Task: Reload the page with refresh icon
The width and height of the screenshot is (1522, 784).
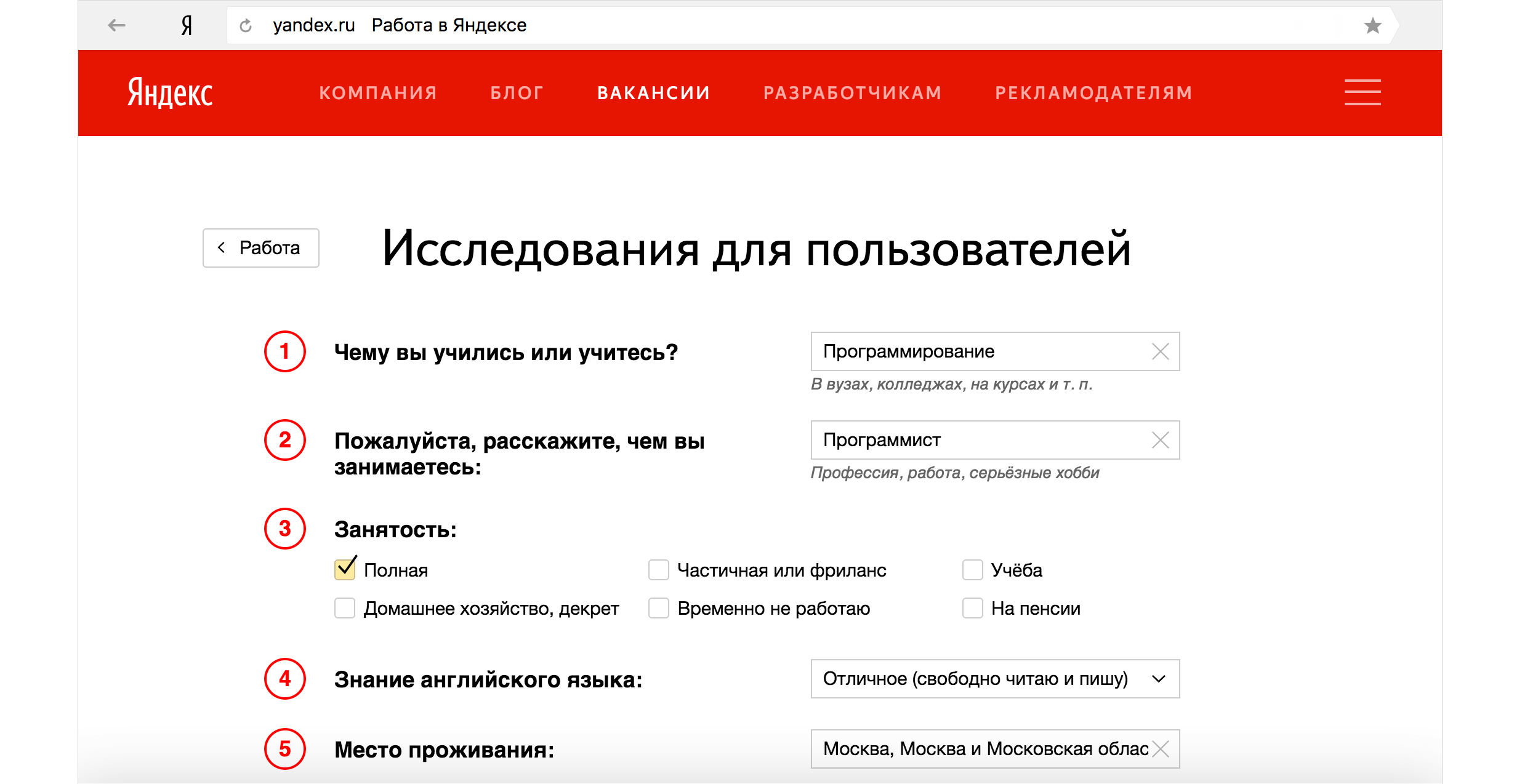Action: [x=246, y=25]
